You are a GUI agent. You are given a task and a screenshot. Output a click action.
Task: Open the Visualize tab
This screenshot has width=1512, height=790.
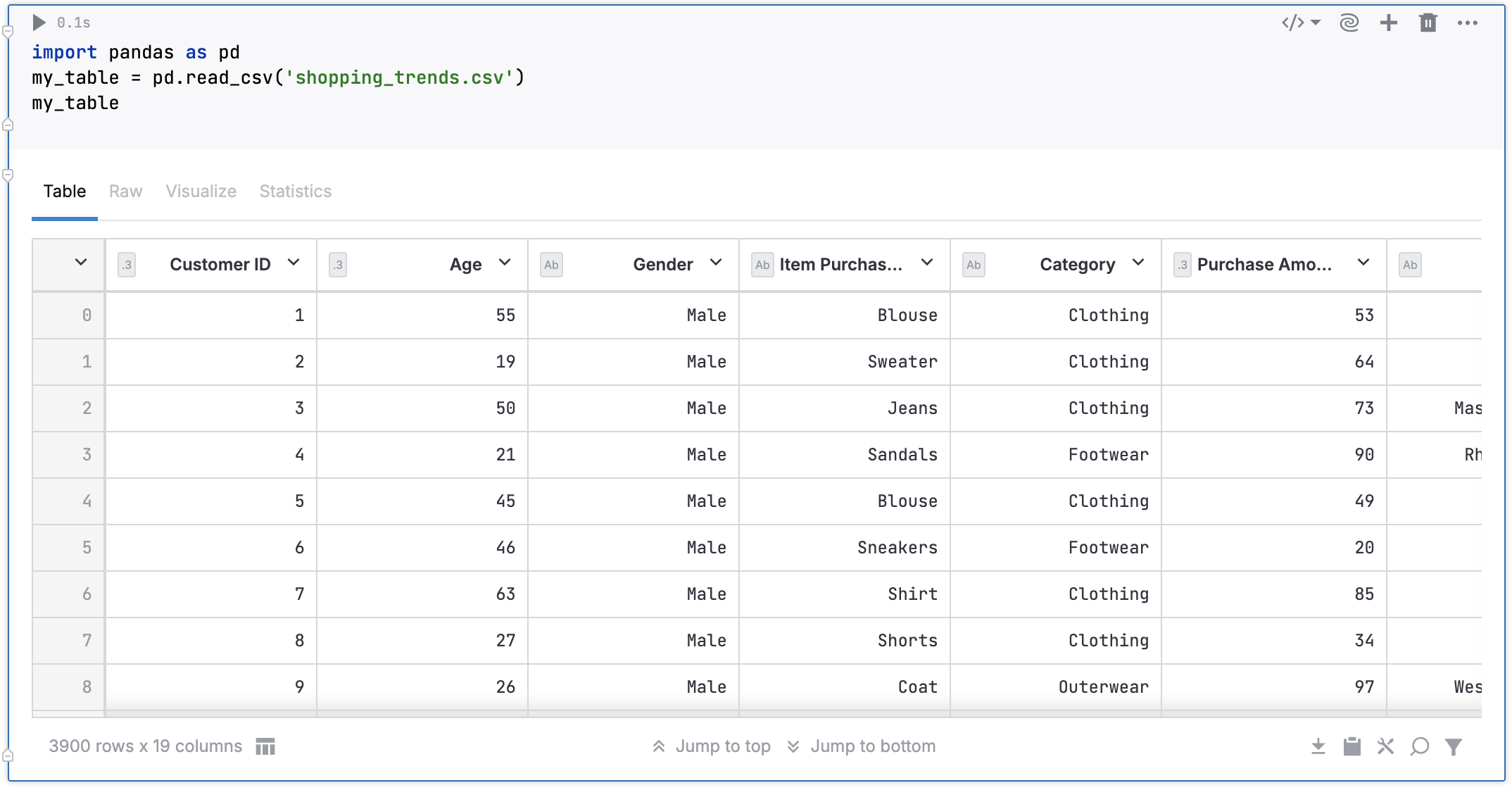click(201, 191)
